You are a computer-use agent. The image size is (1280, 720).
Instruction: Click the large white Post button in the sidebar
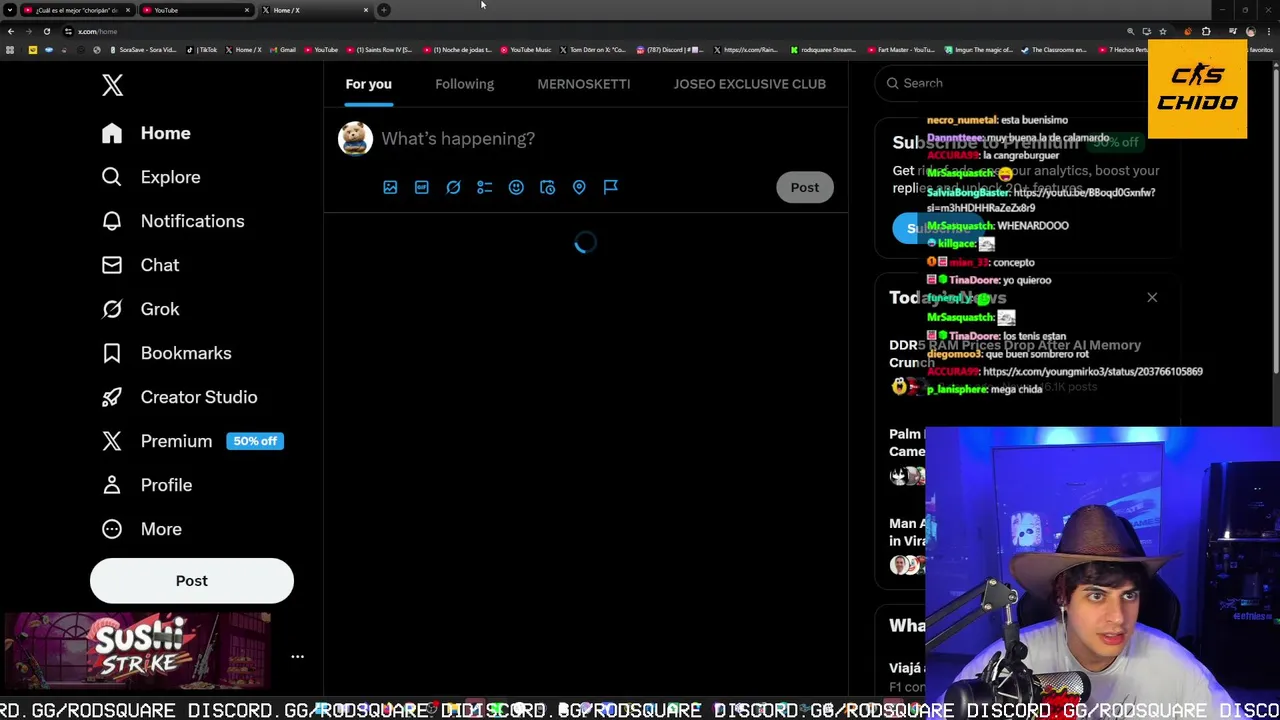[192, 581]
